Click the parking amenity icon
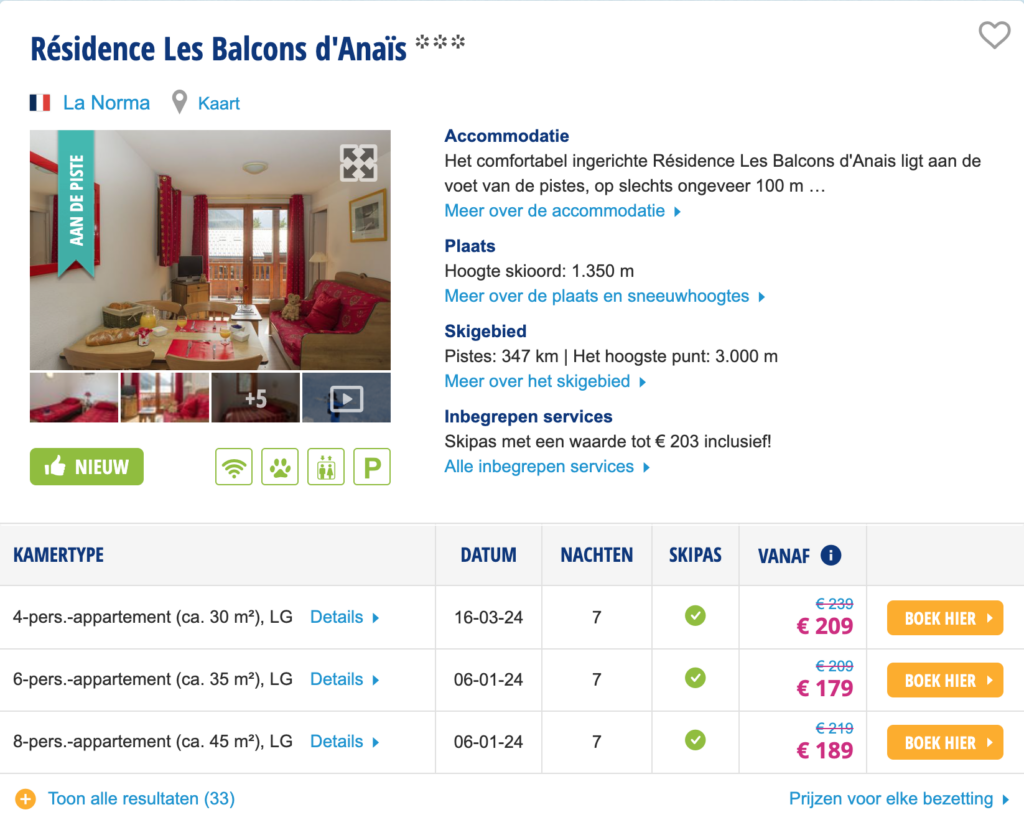1024x825 pixels. tap(372, 467)
